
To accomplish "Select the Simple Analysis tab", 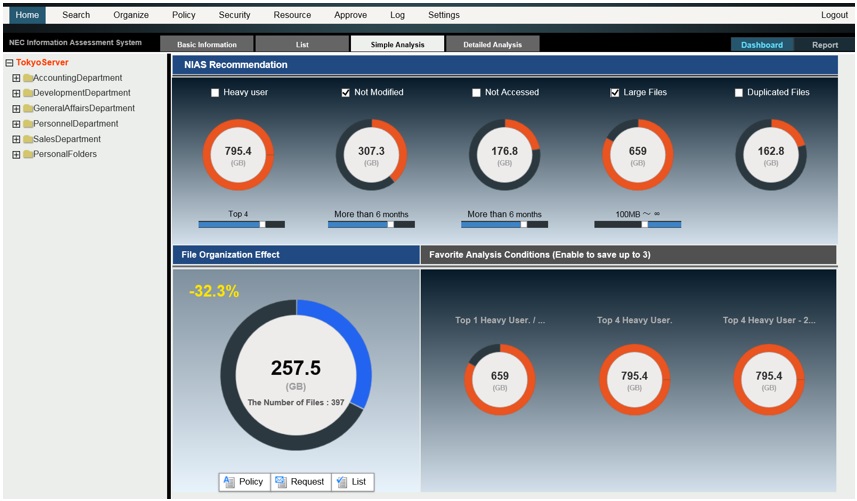I will (397, 44).
